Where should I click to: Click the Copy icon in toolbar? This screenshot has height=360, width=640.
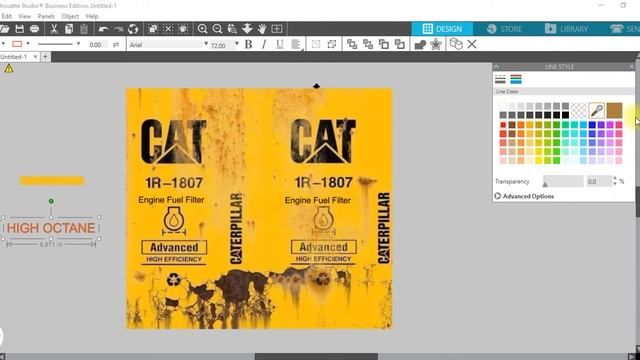point(69,29)
